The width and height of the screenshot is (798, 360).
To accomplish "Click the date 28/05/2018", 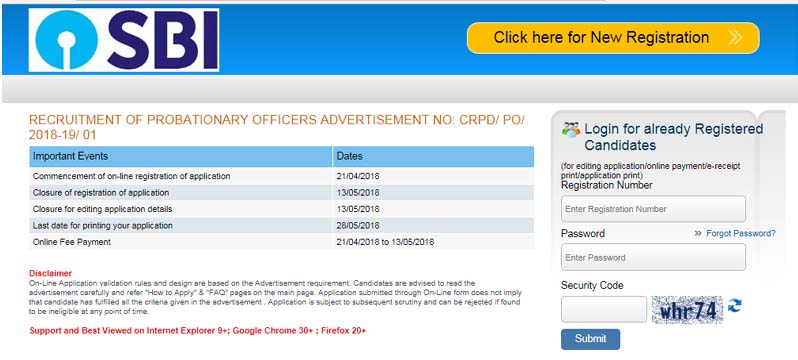I will [x=358, y=226].
